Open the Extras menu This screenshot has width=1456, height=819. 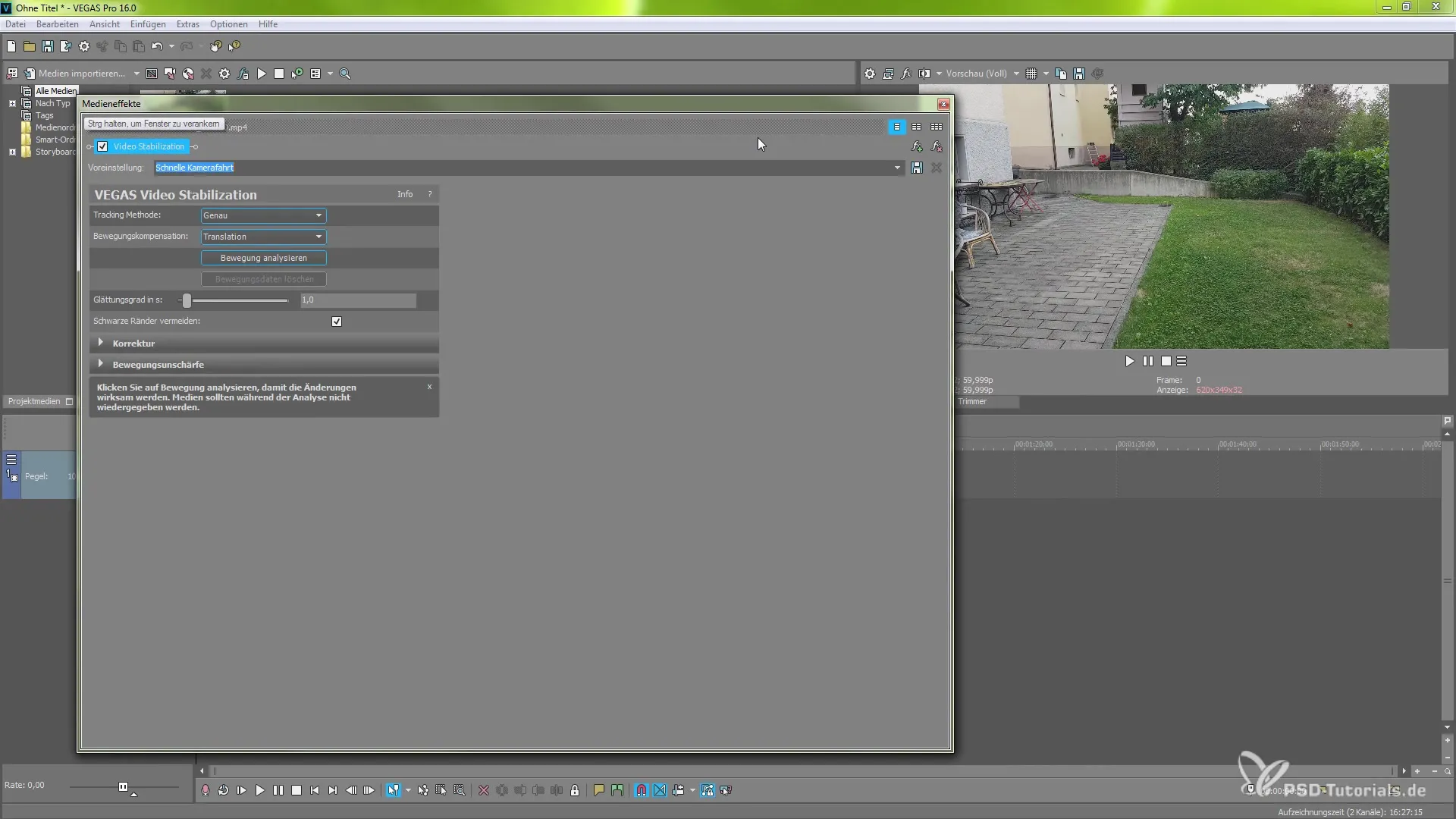click(x=188, y=24)
